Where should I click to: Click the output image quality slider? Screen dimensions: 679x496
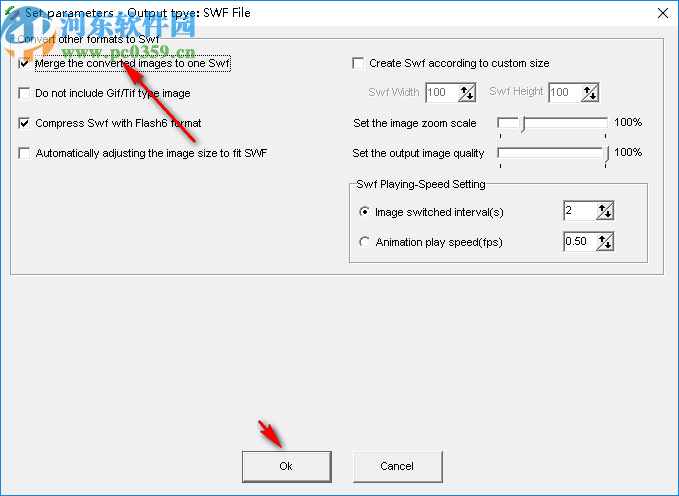click(553, 154)
